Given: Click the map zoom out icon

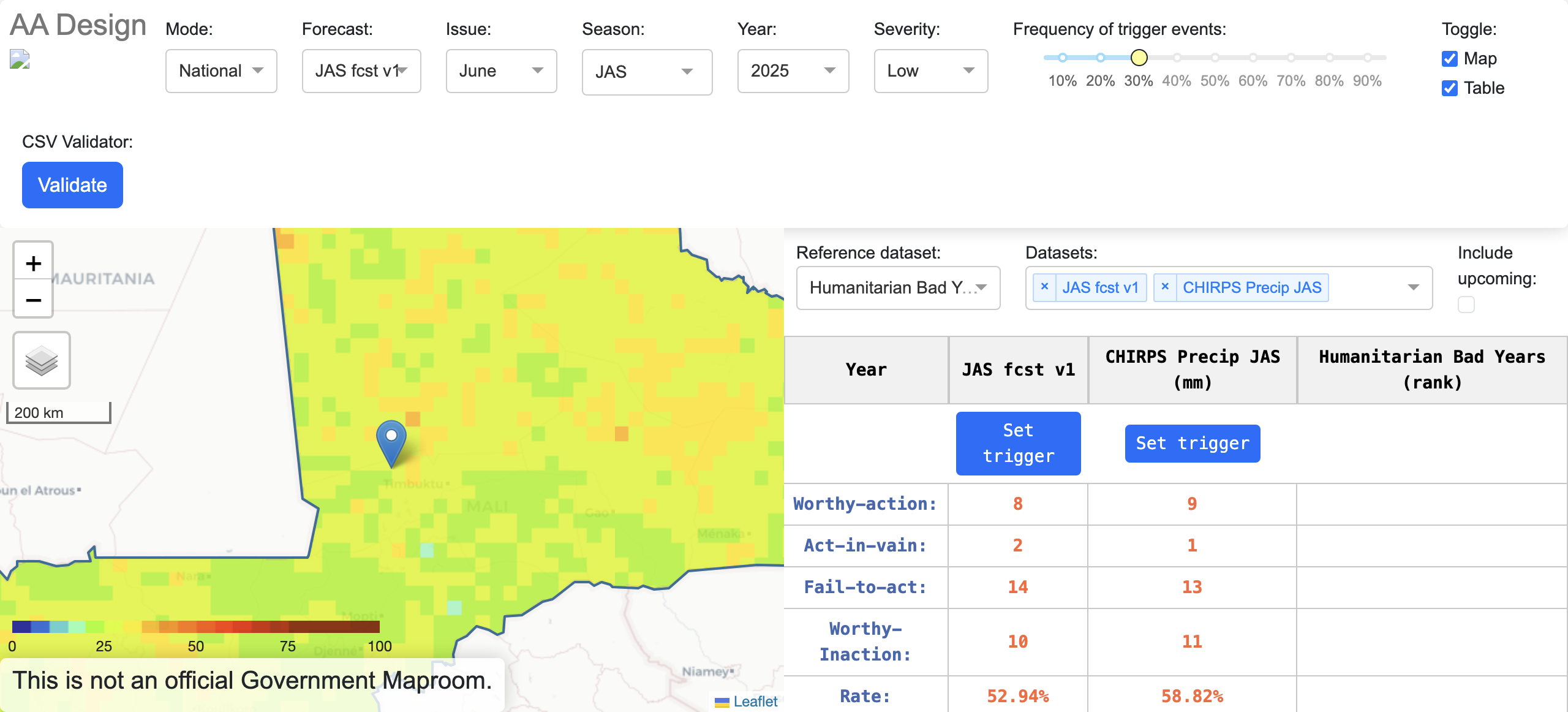Looking at the screenshot, I should point(33,300).
